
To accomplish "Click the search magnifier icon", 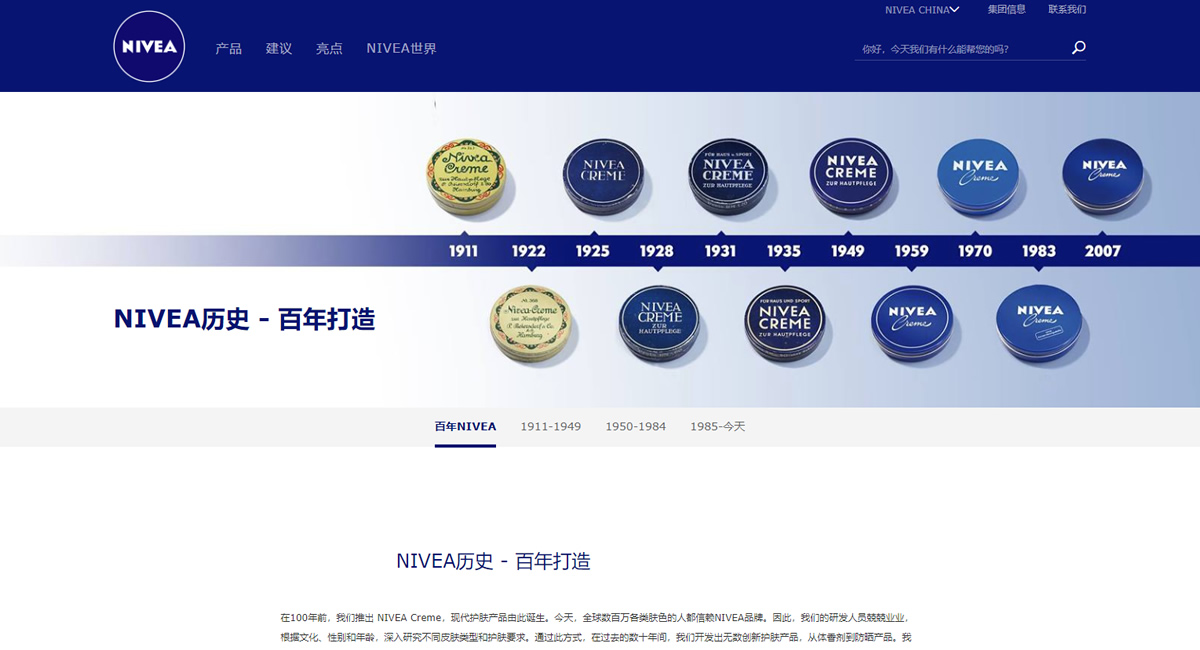I will [1078, 47].
